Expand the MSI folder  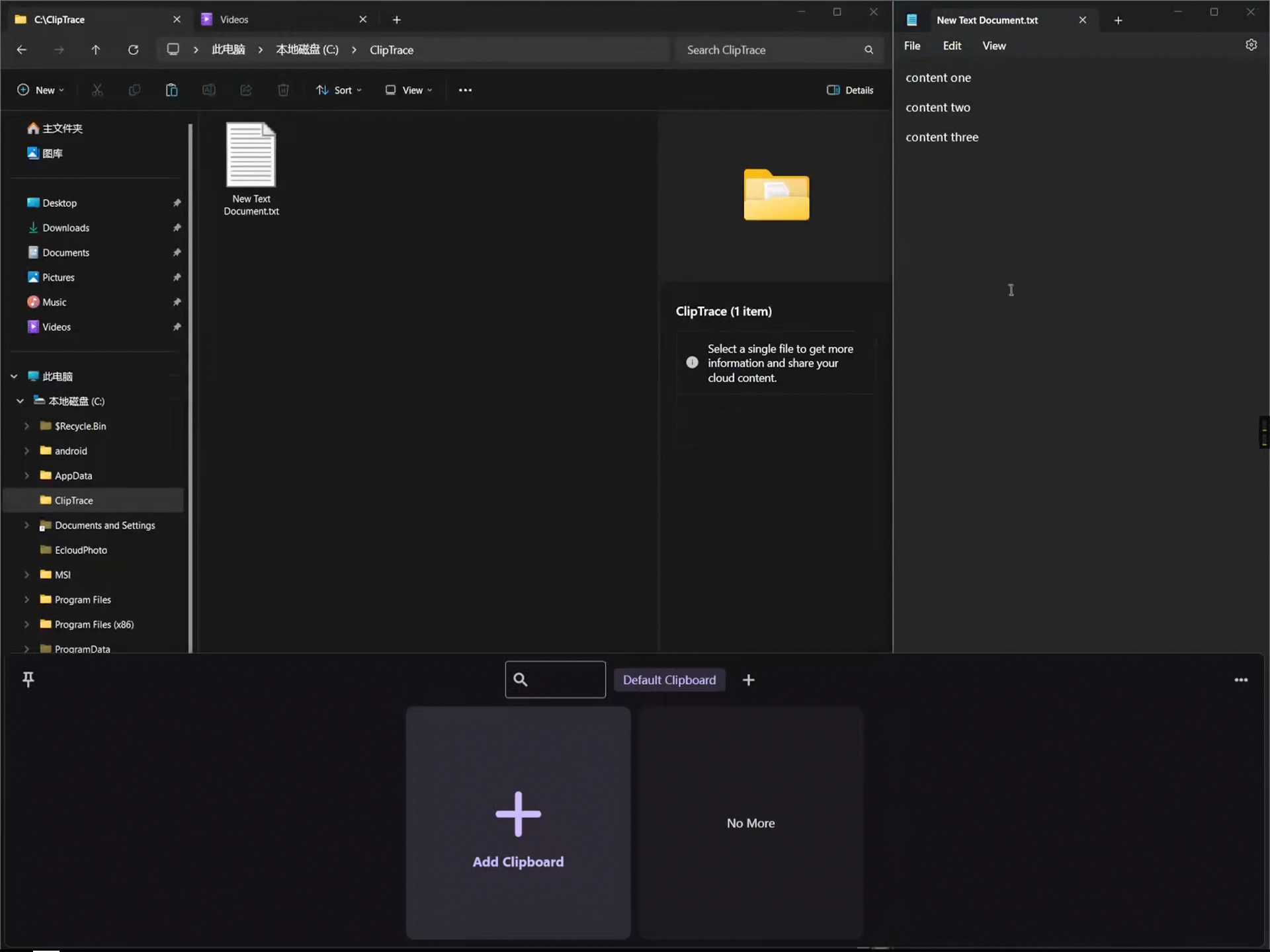point(26,575)
